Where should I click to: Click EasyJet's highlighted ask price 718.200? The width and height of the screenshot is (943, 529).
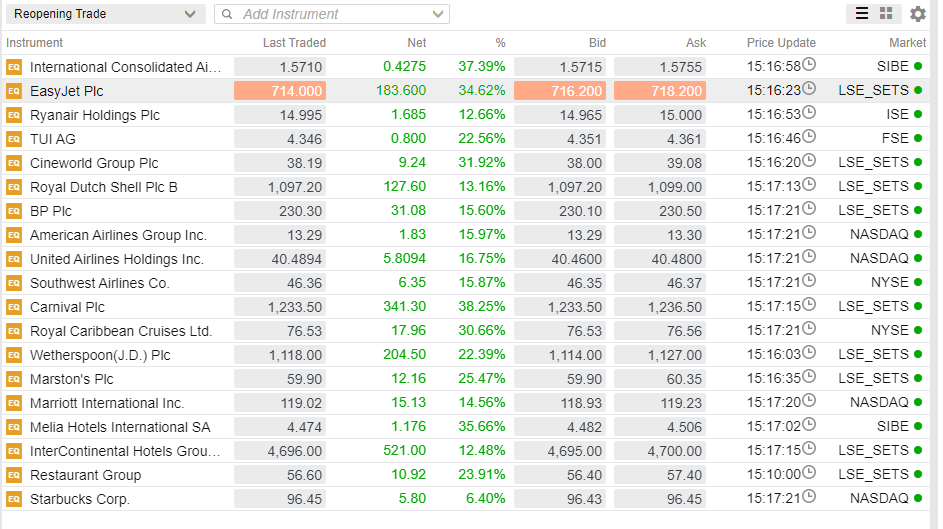[659, 91]
